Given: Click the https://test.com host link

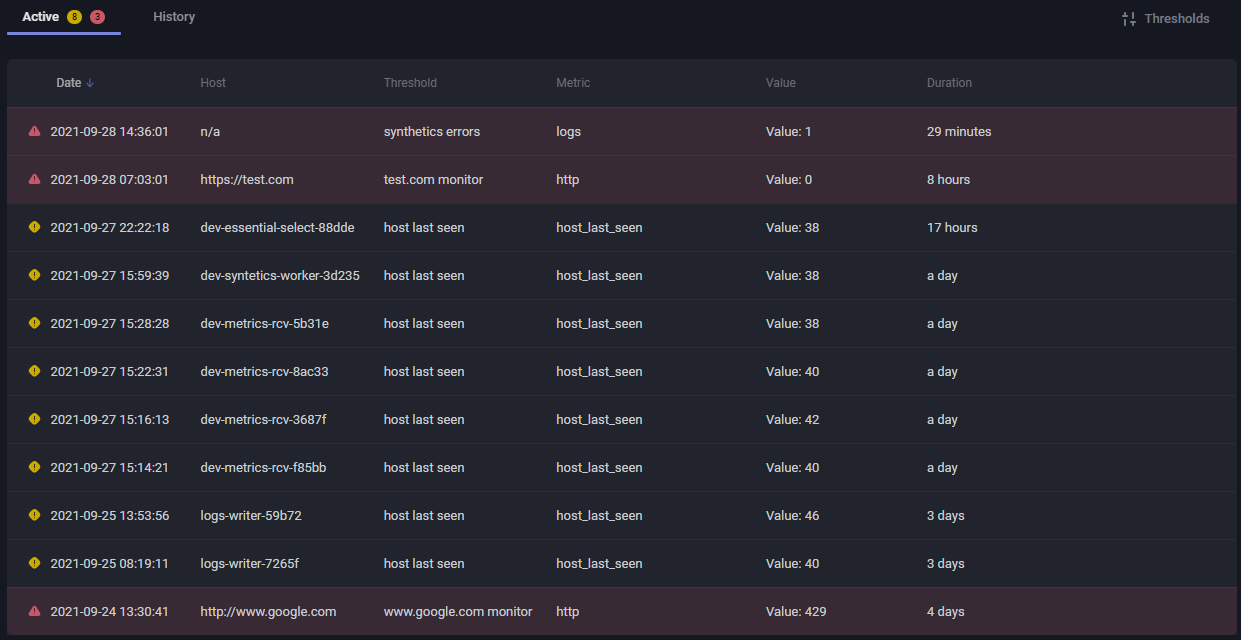Looking at the screenshot, I should 247,180.
